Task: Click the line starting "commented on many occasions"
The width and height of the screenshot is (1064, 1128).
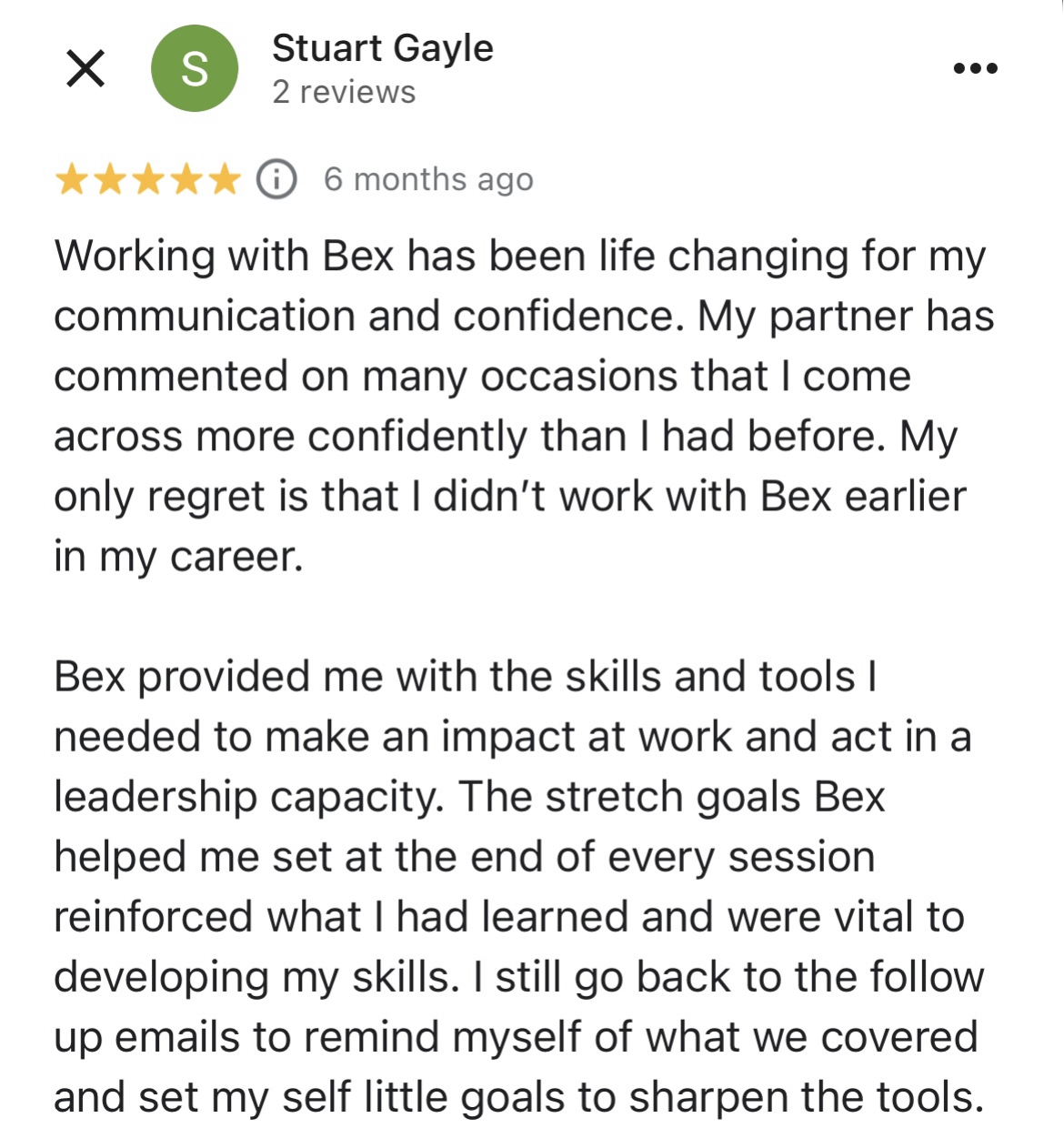Action: [x=482, y=377]
